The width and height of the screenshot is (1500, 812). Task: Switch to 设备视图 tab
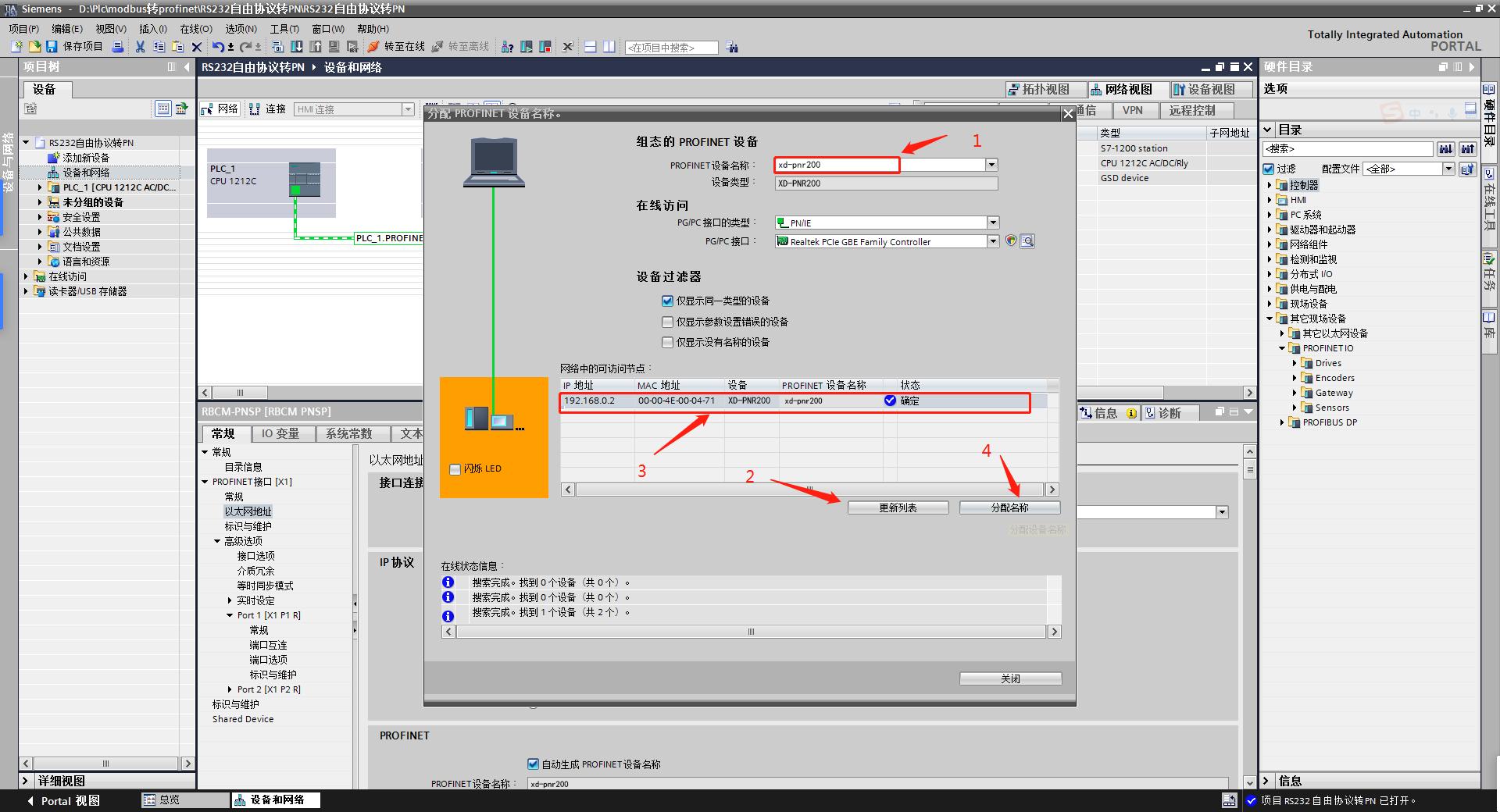click(x=1211, y=89)
